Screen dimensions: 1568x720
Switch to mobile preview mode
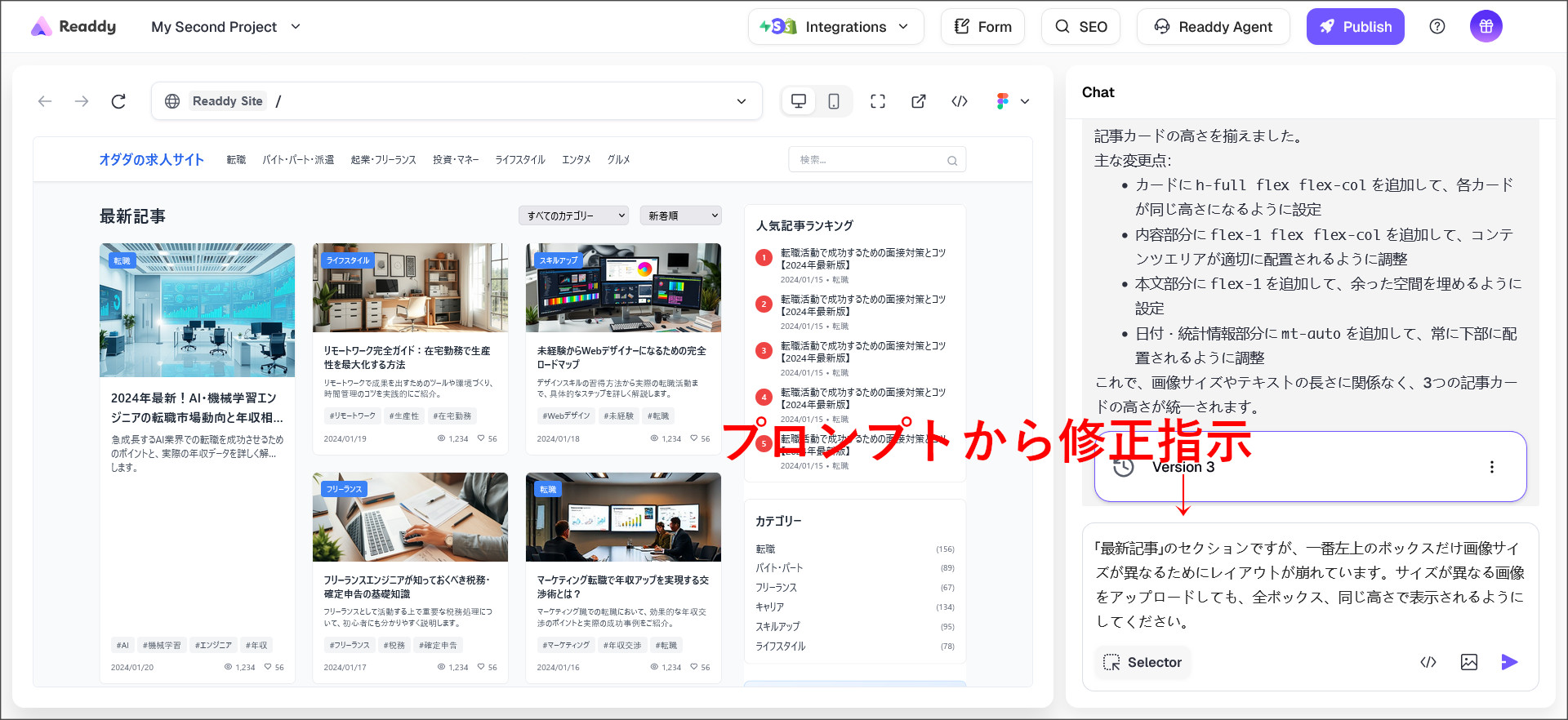834,101
